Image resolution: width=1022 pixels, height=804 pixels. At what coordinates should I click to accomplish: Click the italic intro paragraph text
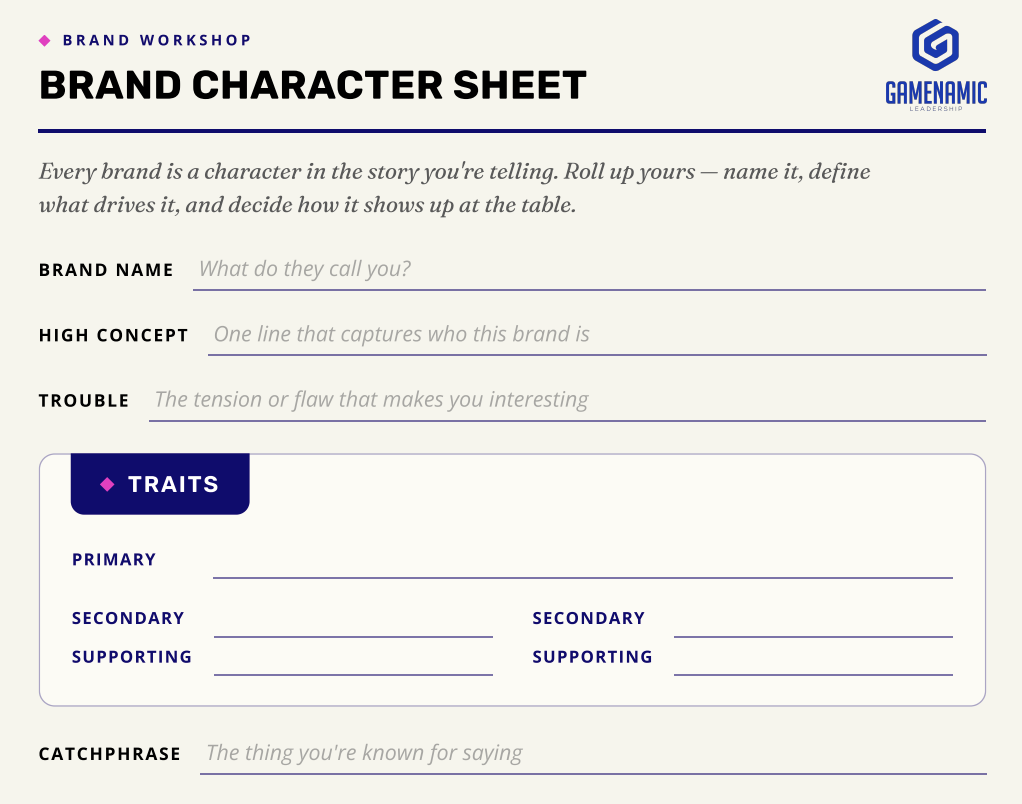coord(454,188)
